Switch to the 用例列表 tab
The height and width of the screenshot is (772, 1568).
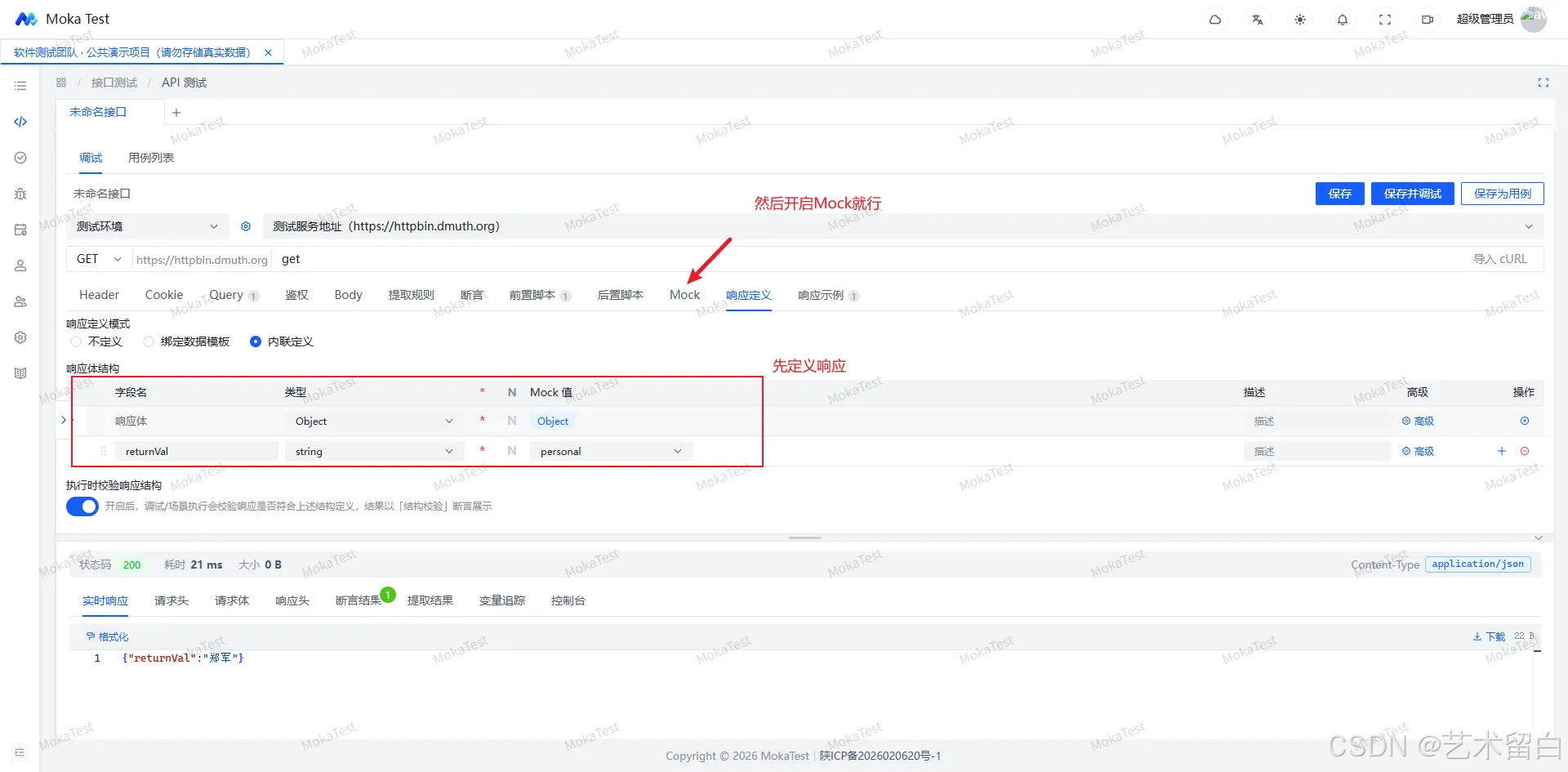click(151, 158)
